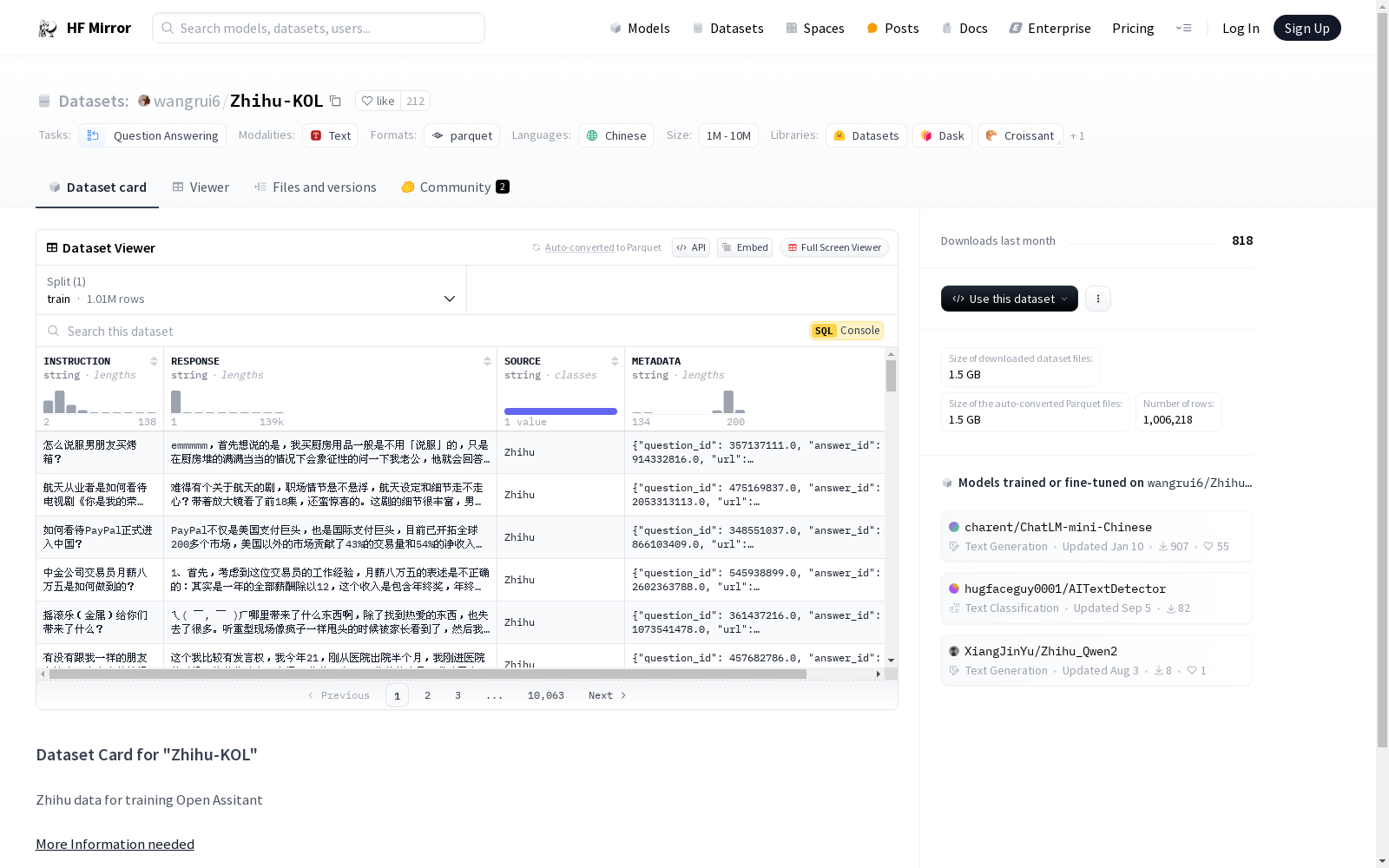
Task: Select the parquet format tag
Action: [462, 135]
